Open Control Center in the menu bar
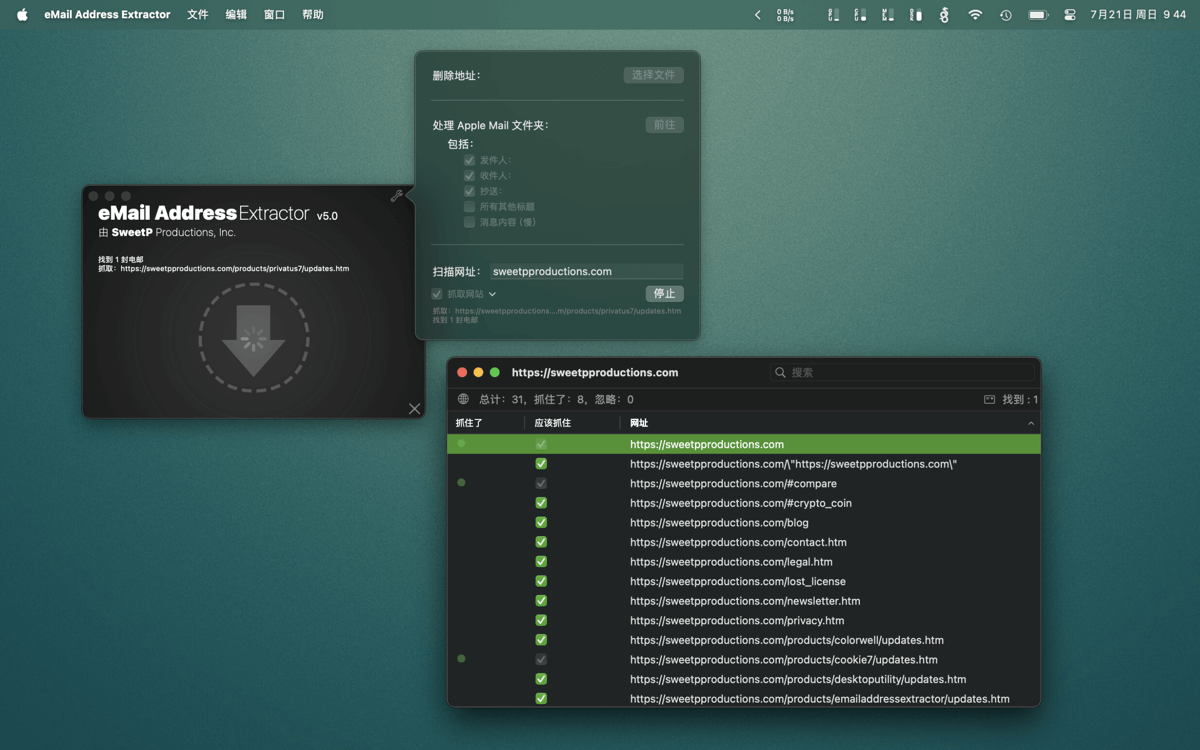 tap(1070, 15)
